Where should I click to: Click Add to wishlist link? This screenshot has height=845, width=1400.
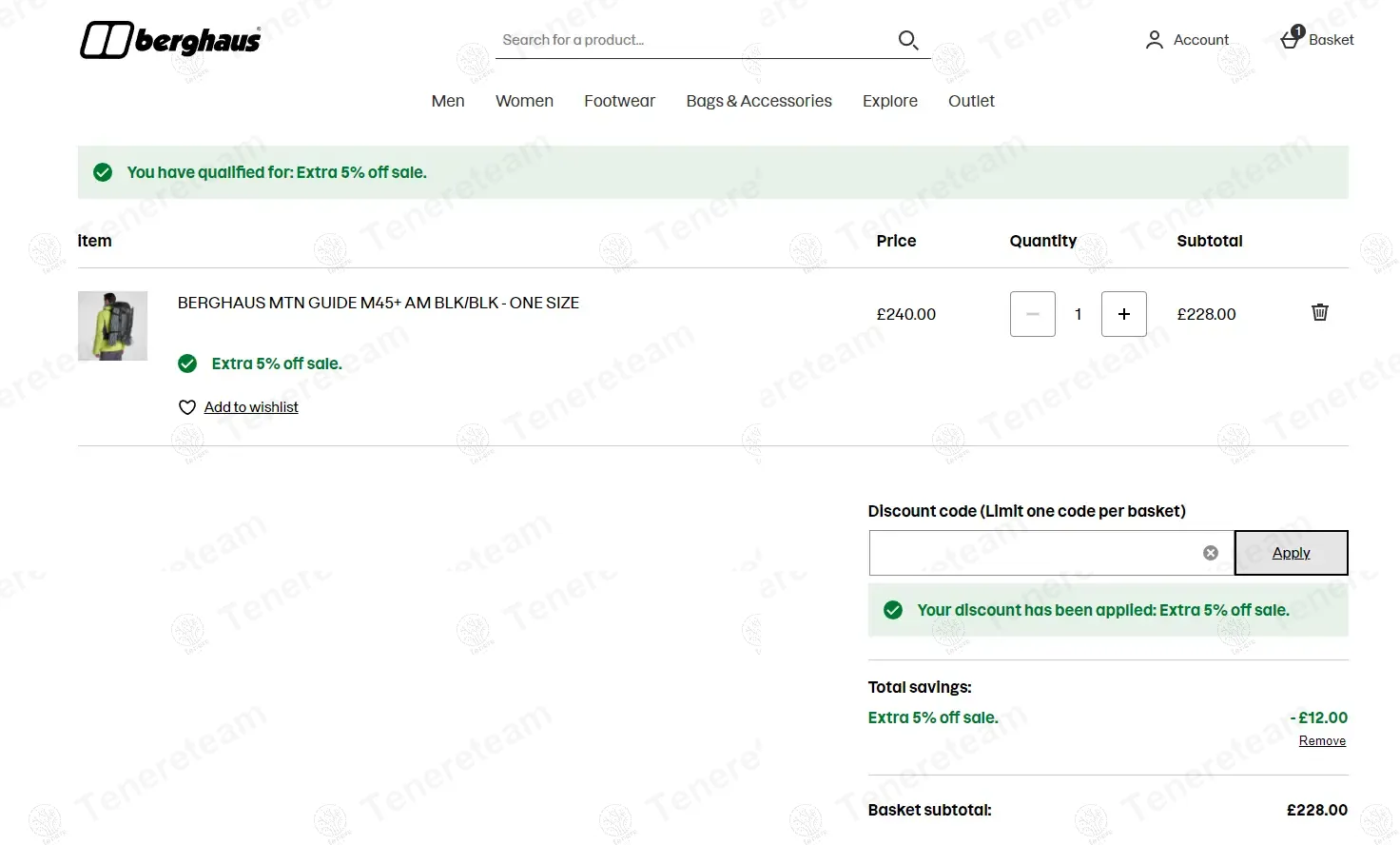251,407
